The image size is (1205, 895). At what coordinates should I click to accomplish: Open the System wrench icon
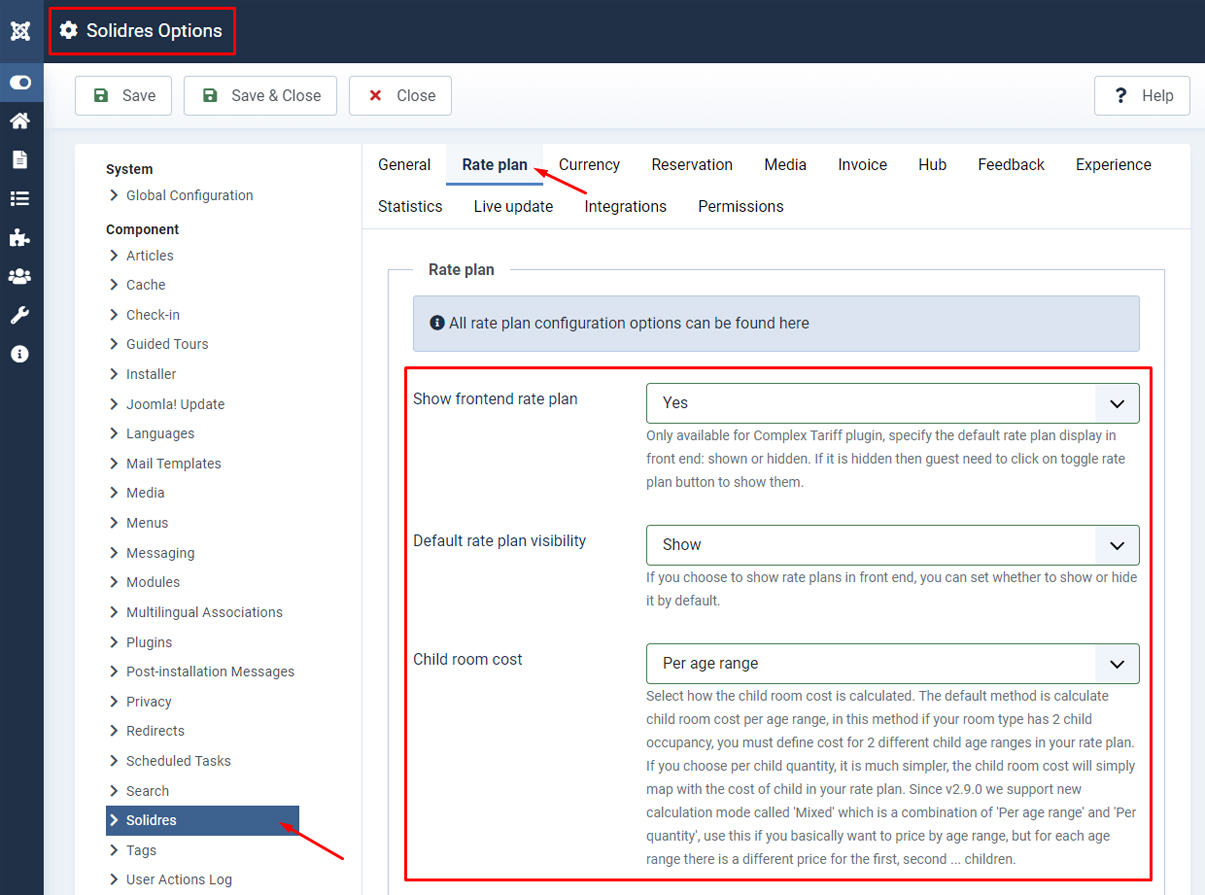tap(20, 316)
